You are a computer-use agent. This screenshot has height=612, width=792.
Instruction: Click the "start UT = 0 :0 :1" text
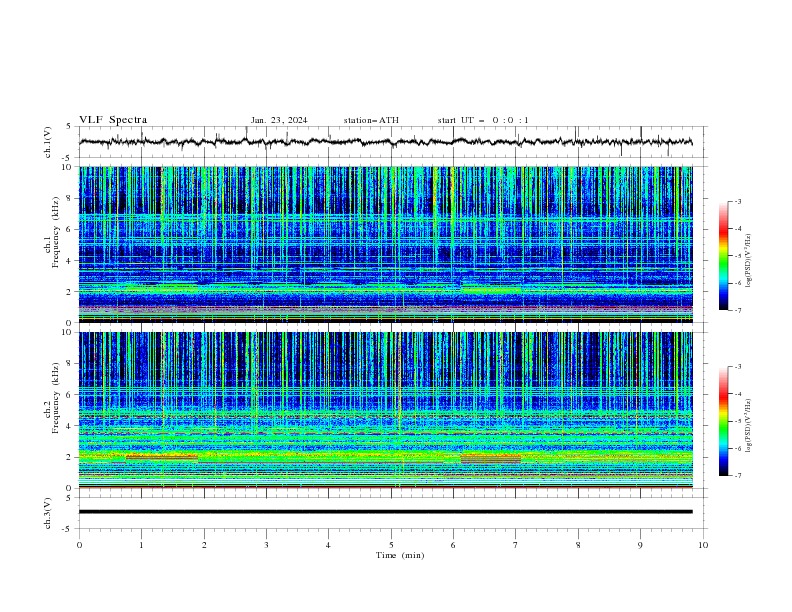point(483,120)
